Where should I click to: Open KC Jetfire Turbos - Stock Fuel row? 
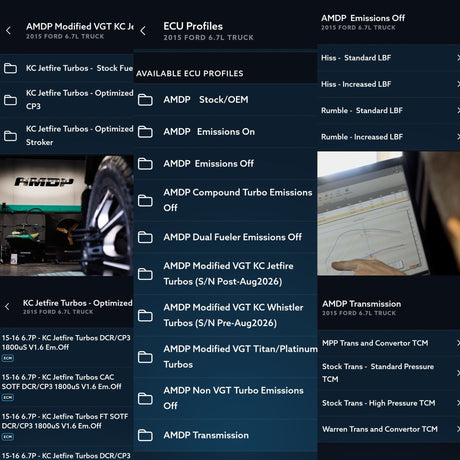pyautogui.click(x=67, y=68)
